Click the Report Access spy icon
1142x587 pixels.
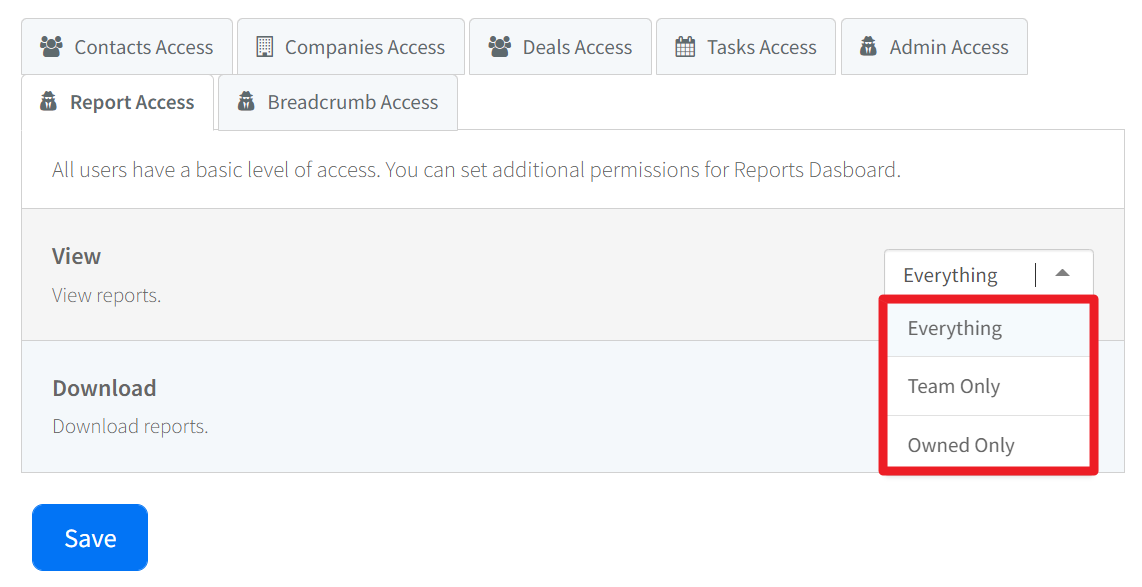[48, 102]
